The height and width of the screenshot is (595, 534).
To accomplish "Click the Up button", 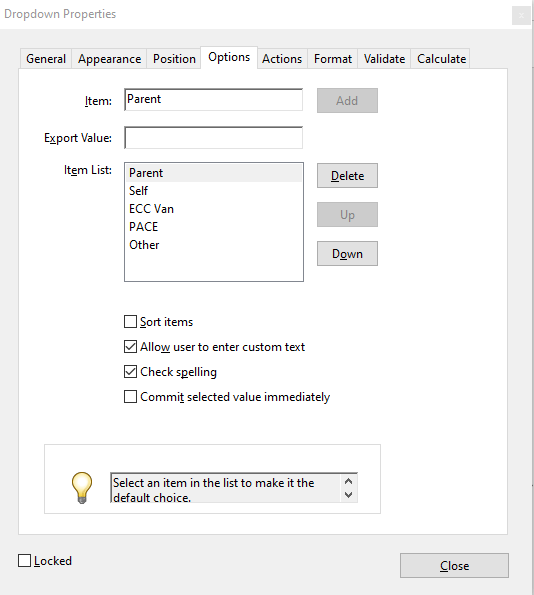I will [x=347, y=215].
